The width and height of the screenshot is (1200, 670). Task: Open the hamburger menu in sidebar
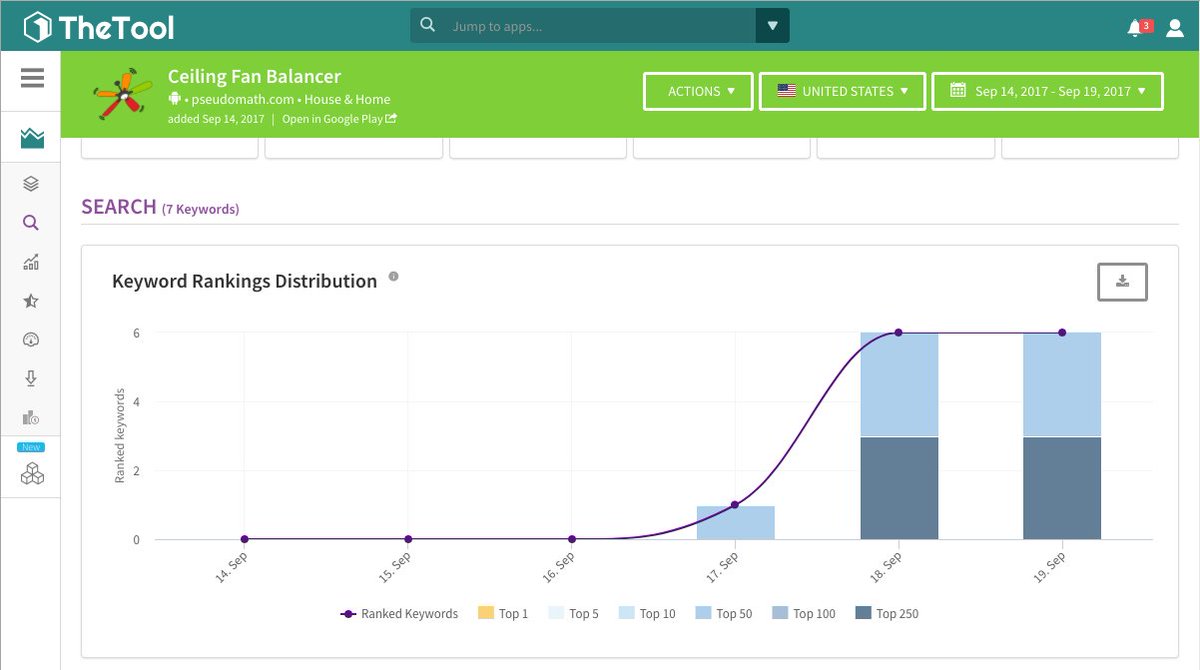pyautogui.click(x=32, y=78)
